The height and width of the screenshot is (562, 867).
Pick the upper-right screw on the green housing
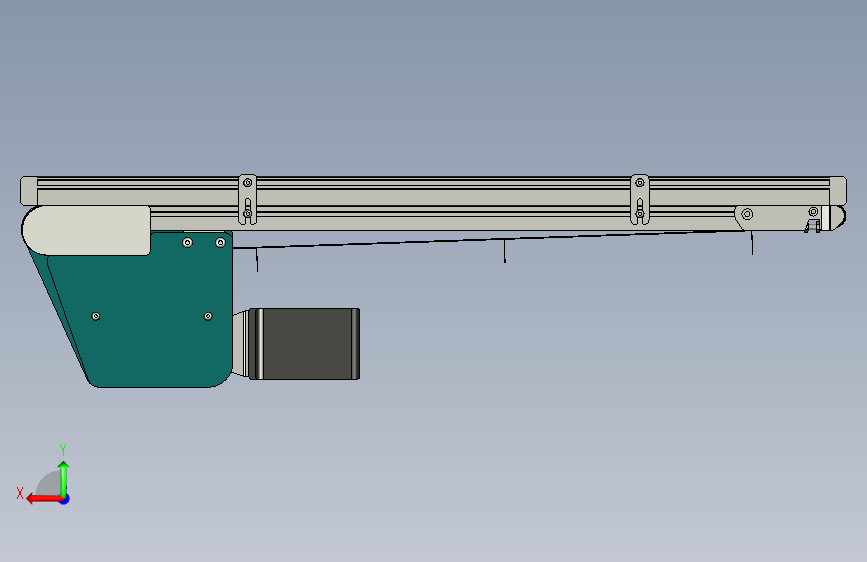[x=220, y=242]
